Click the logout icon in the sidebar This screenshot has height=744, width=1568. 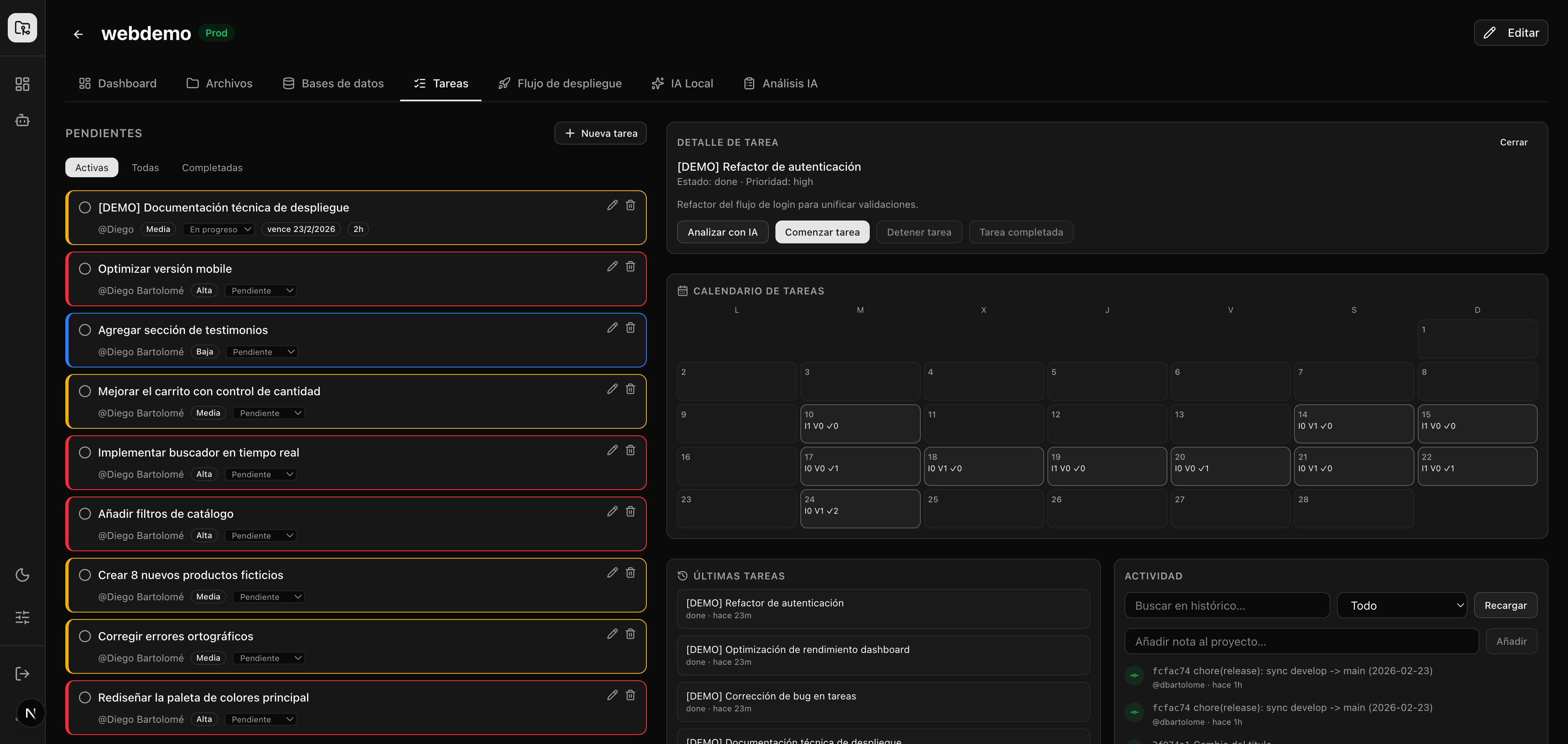pyautogui.click(x=22, y=673)
